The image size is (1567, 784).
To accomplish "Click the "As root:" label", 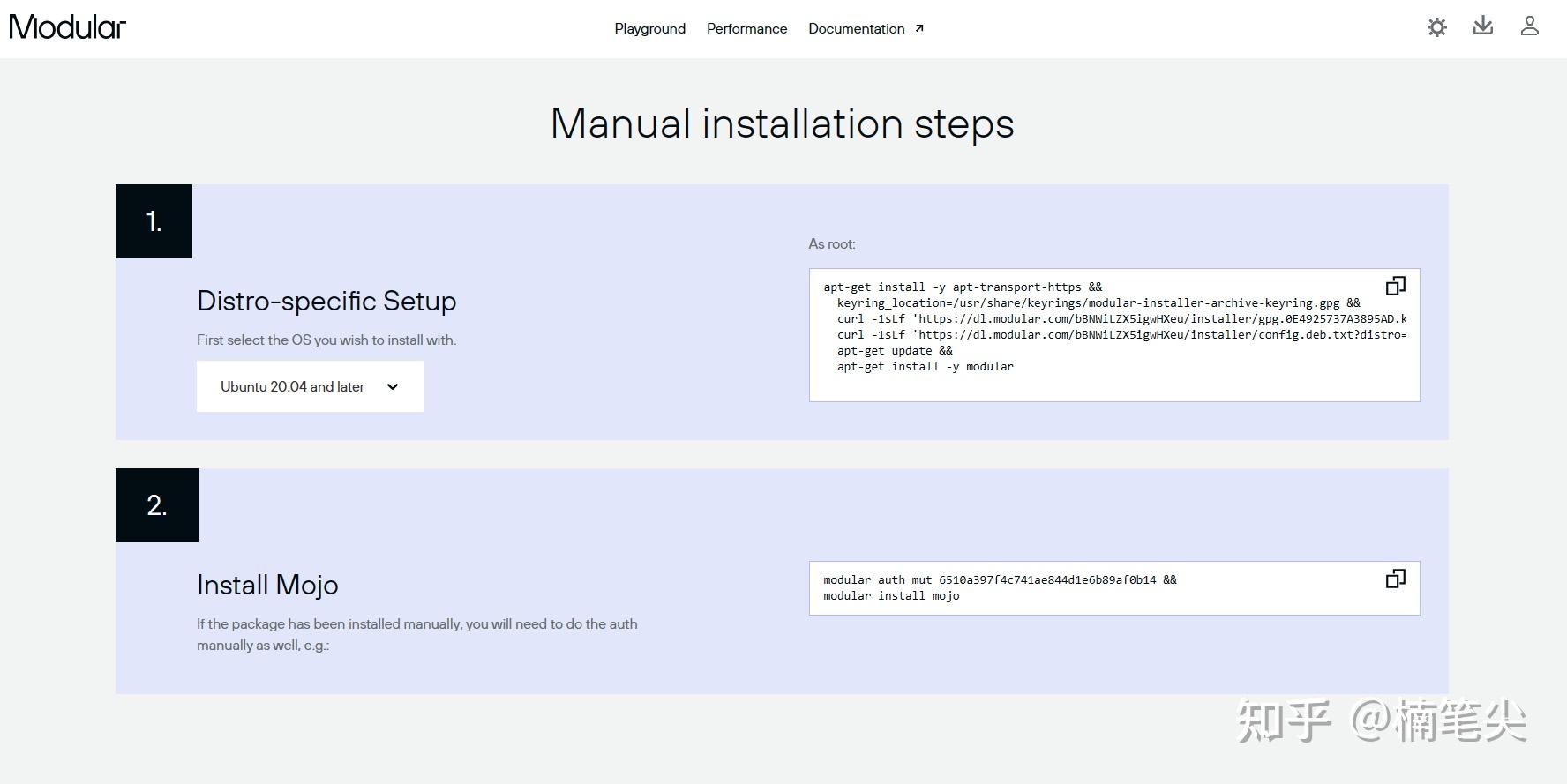I will click(x=831, y=244).
